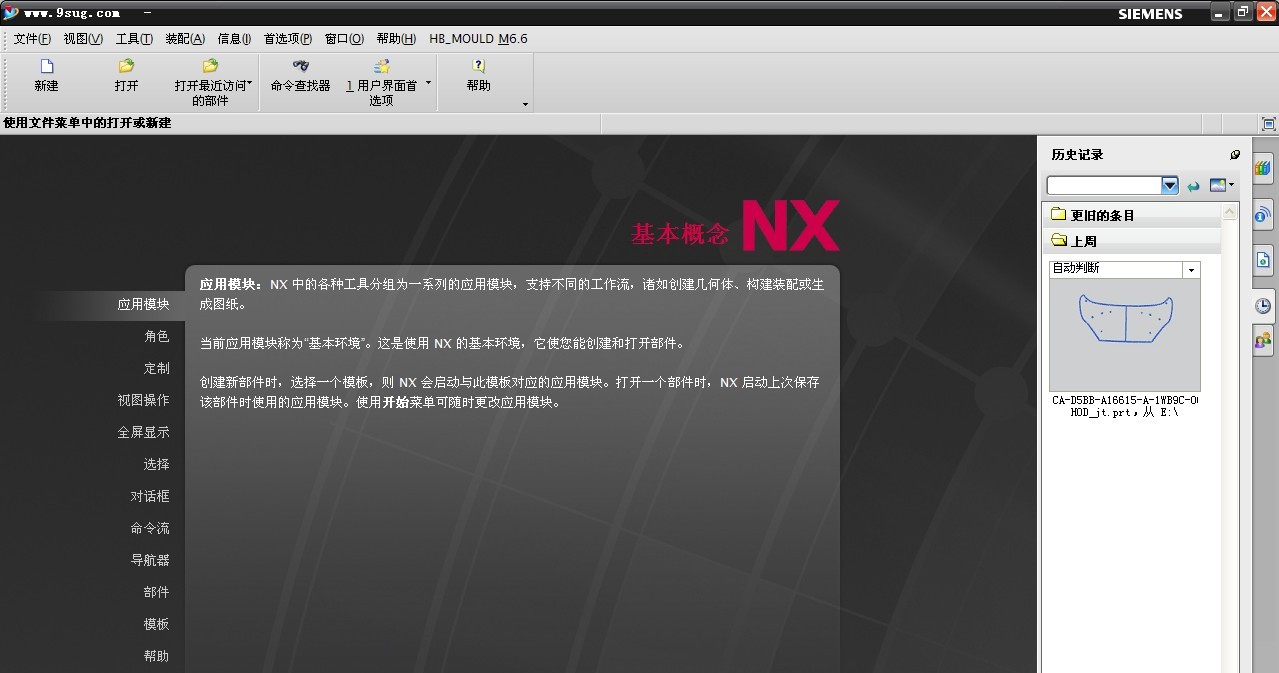1279x673 pixels.
Task: Open the 命令查找器 command finder binoculars
Action: (300, 66)
